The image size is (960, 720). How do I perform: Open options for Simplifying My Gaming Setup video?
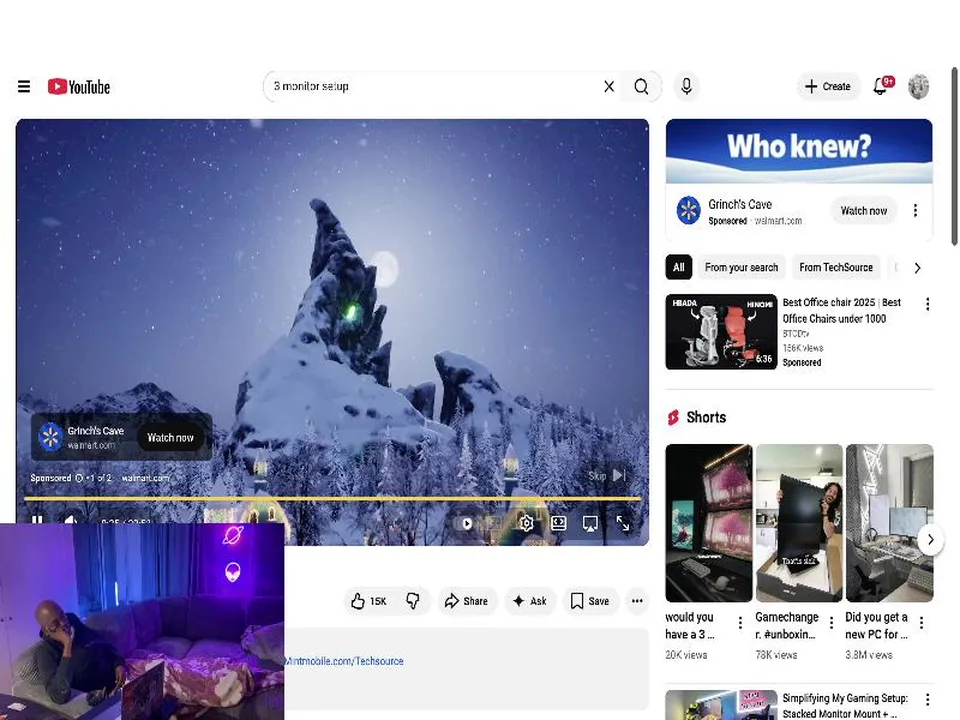pos(928,699)
